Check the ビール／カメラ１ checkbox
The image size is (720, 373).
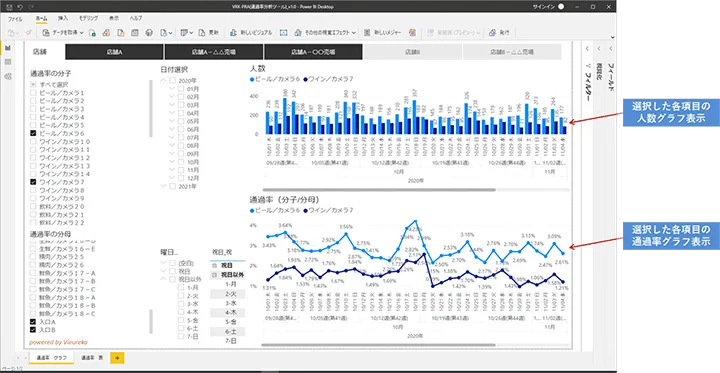pos(33,93)
